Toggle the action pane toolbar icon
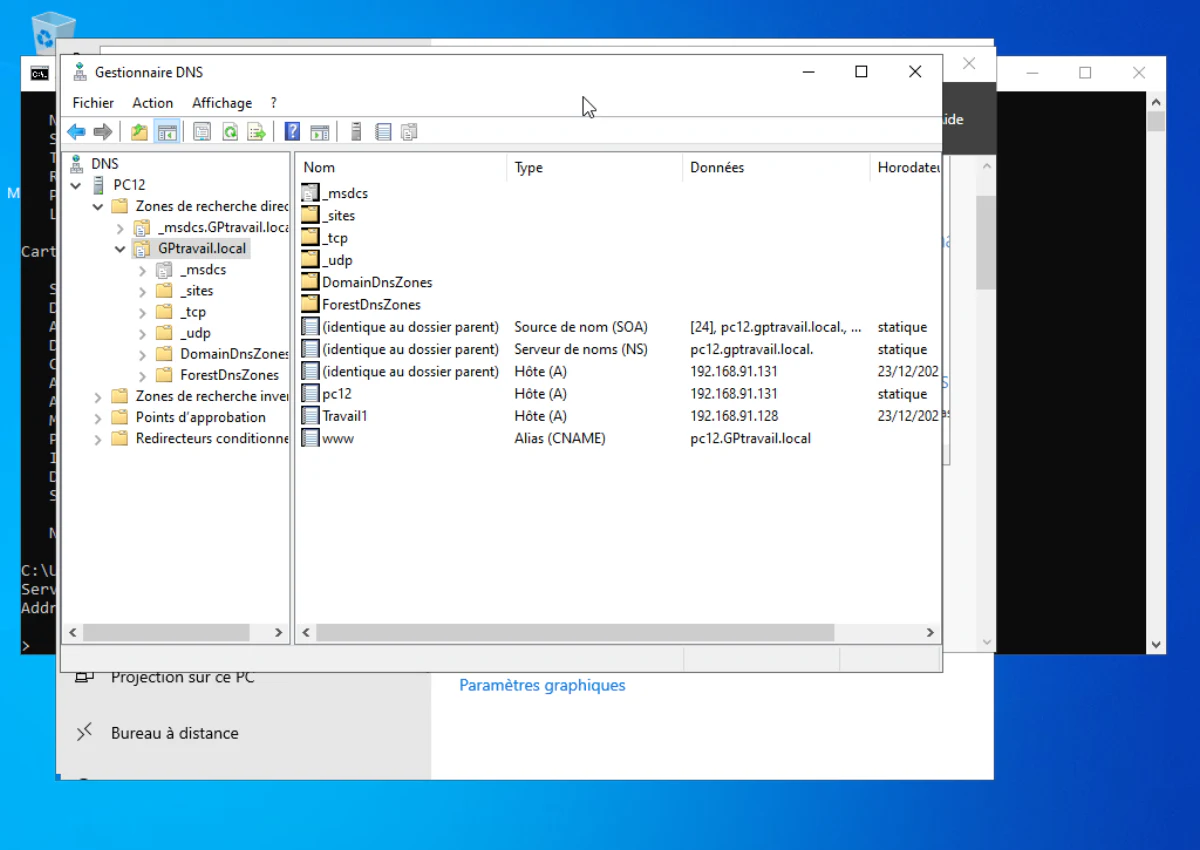 pyautogui.click(x=320, y=132)
